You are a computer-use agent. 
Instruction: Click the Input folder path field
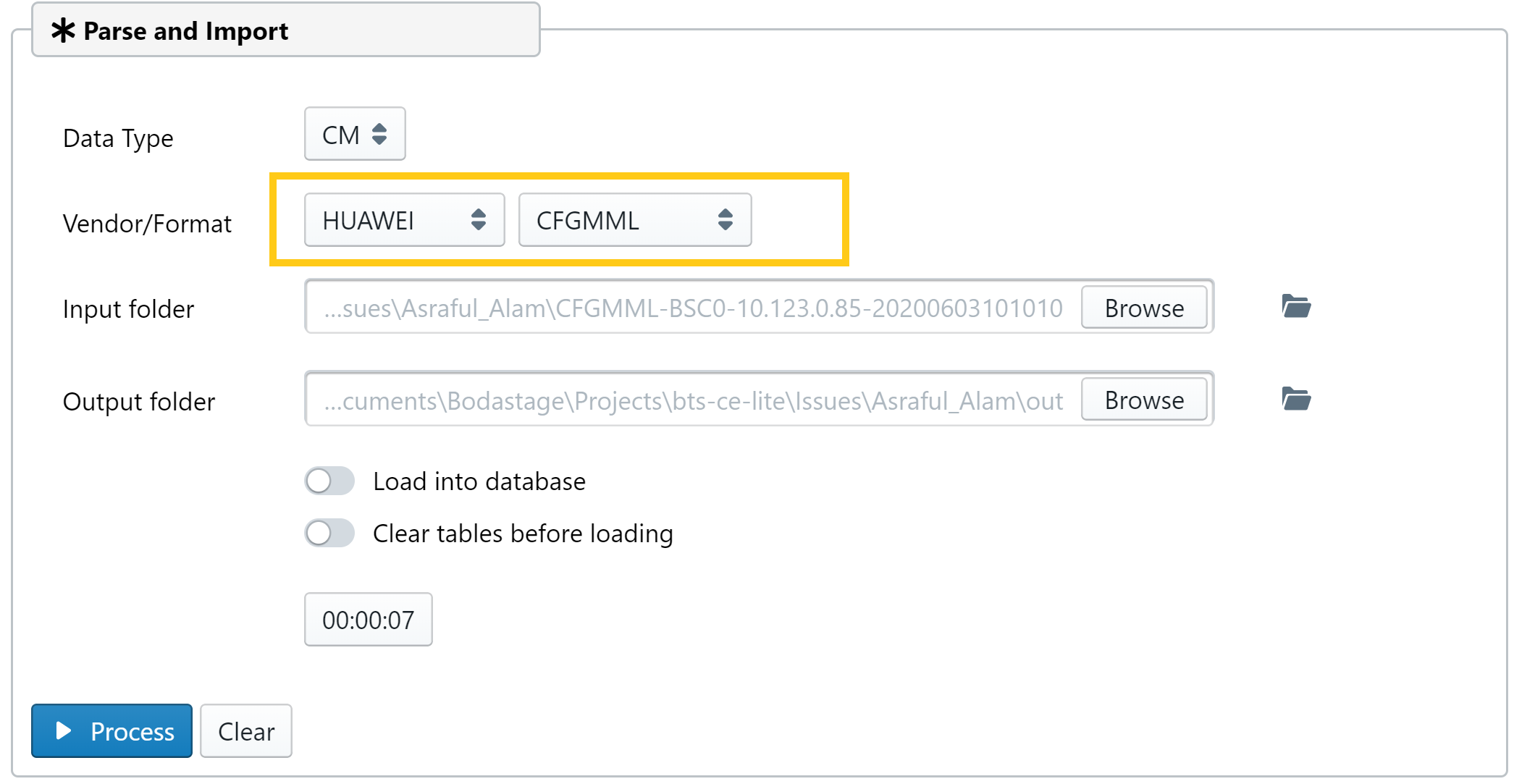(x=693, y=308)
